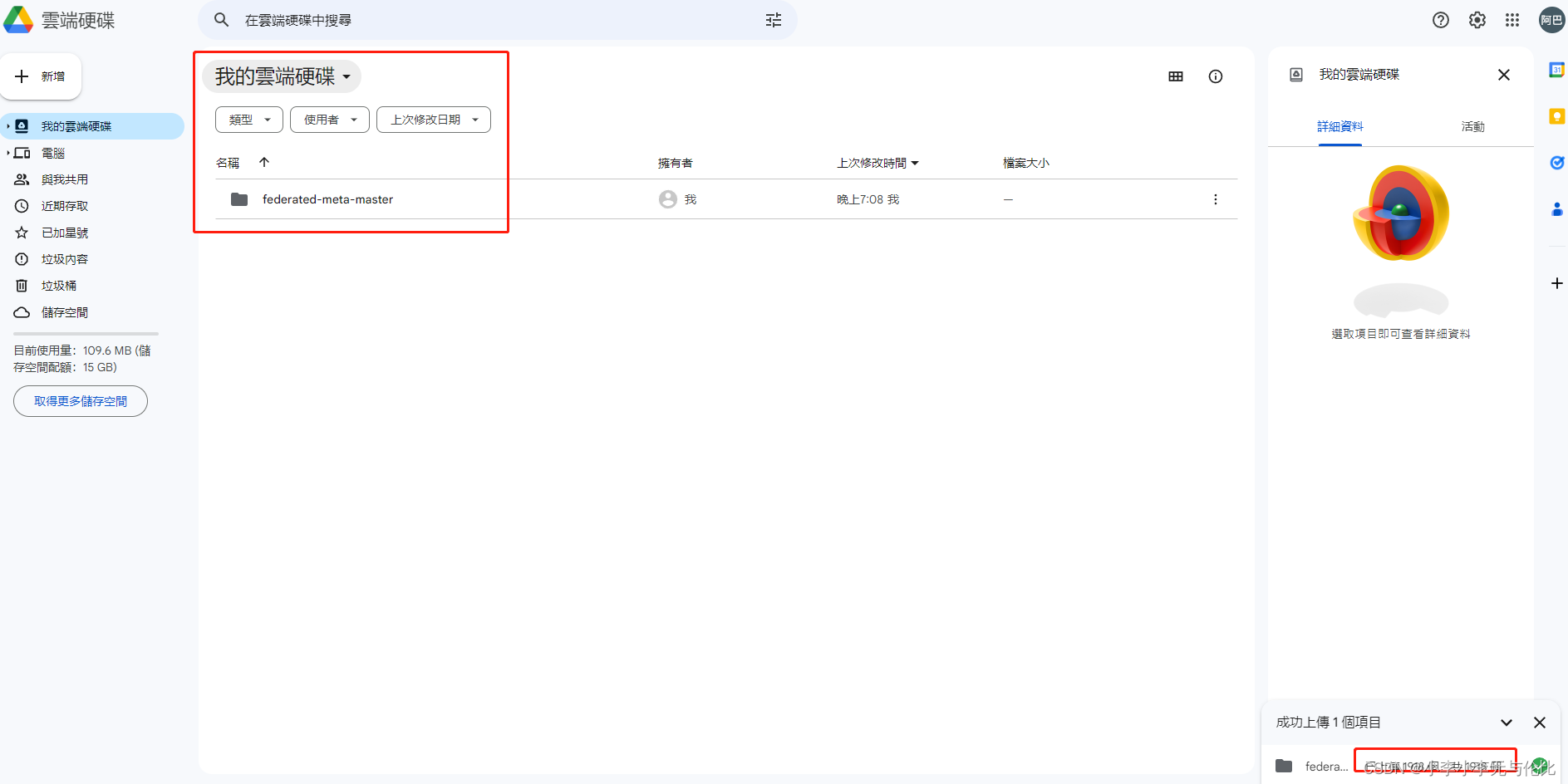Viewport: 1568px width, 784px height.
Task: Open the 類型 filter dropdown
Action: coord(248,119)
